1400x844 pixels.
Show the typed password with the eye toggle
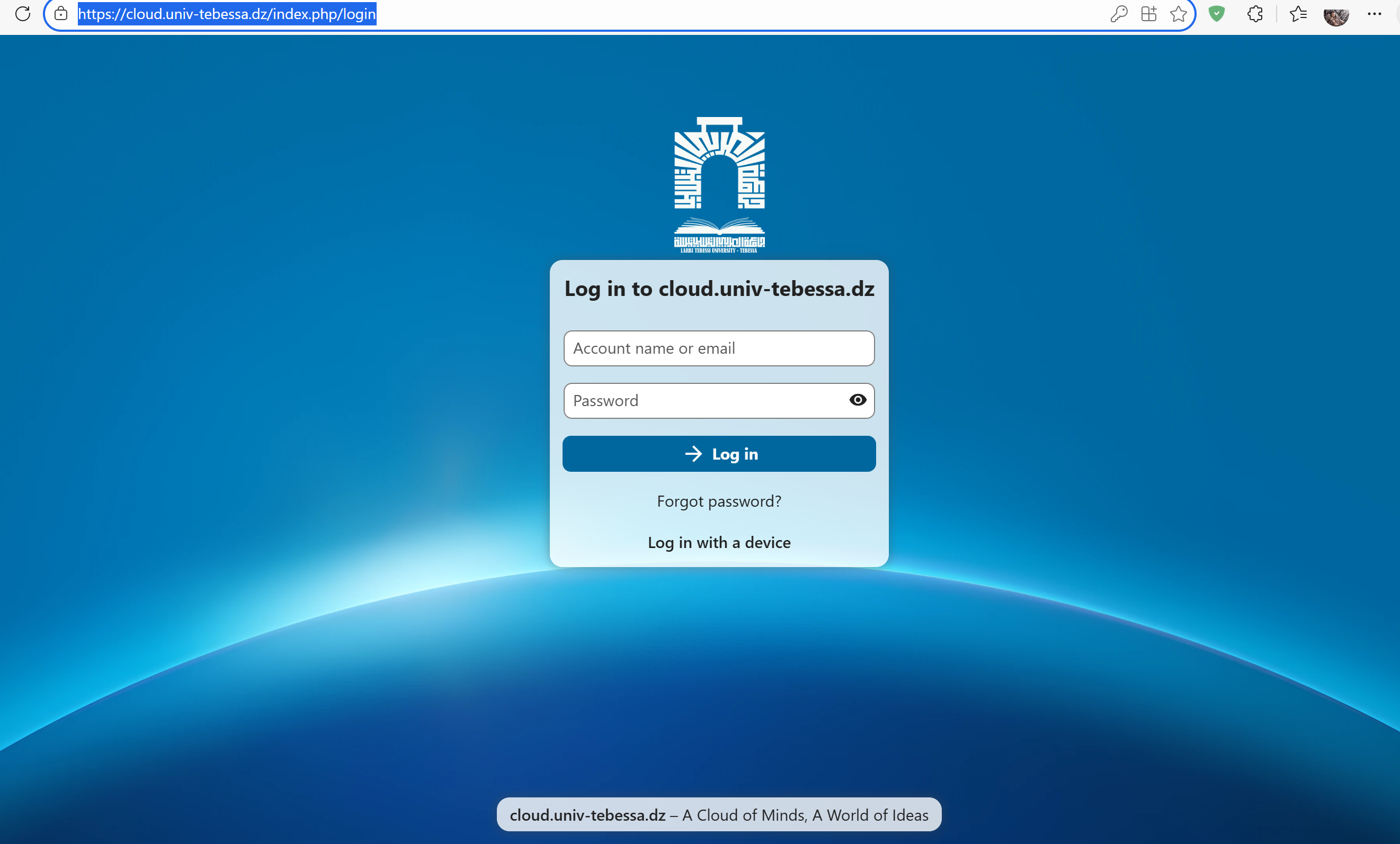coord(858,400)
